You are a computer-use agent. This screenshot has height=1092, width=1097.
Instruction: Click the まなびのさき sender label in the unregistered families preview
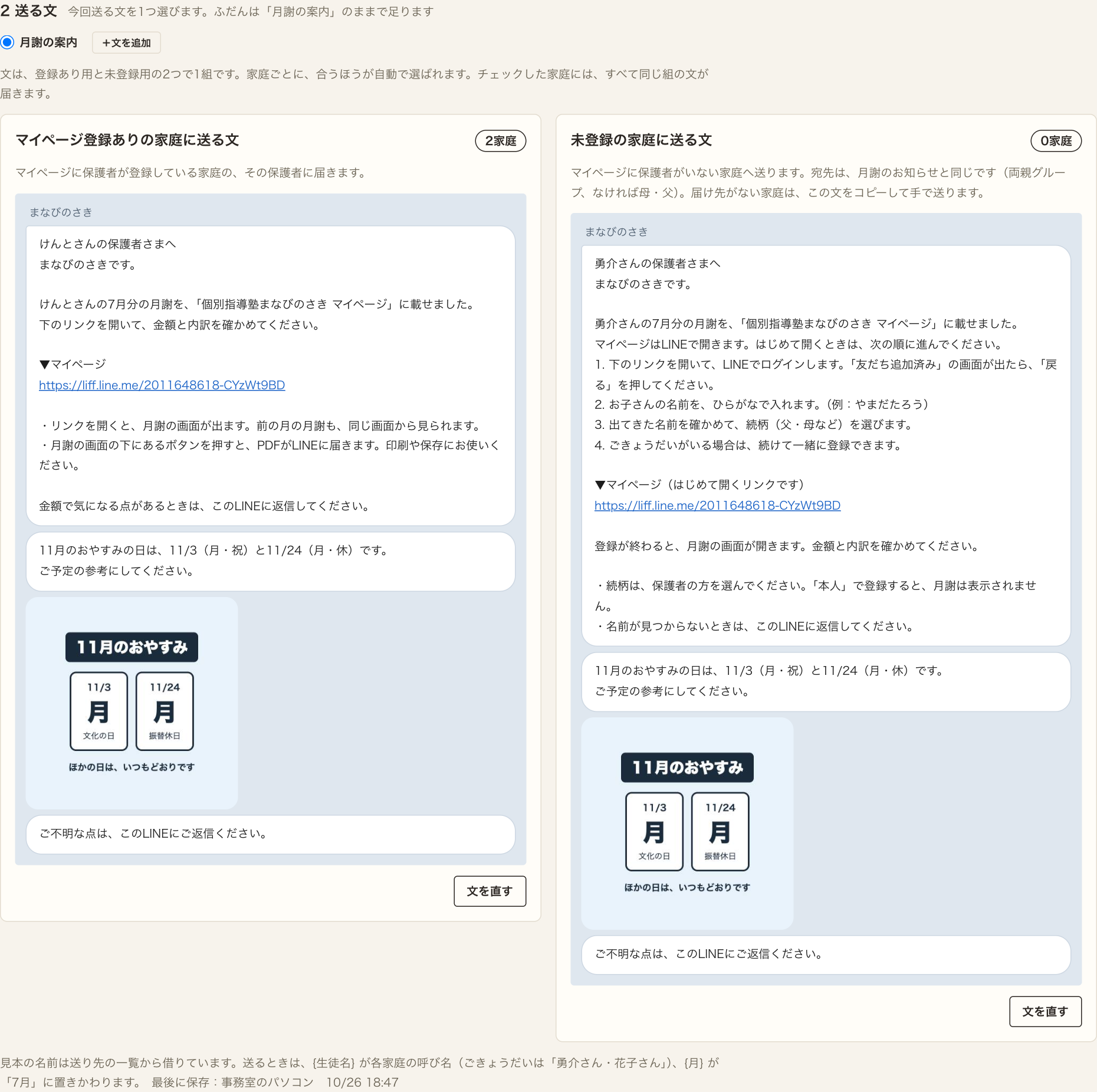[616, 232]
